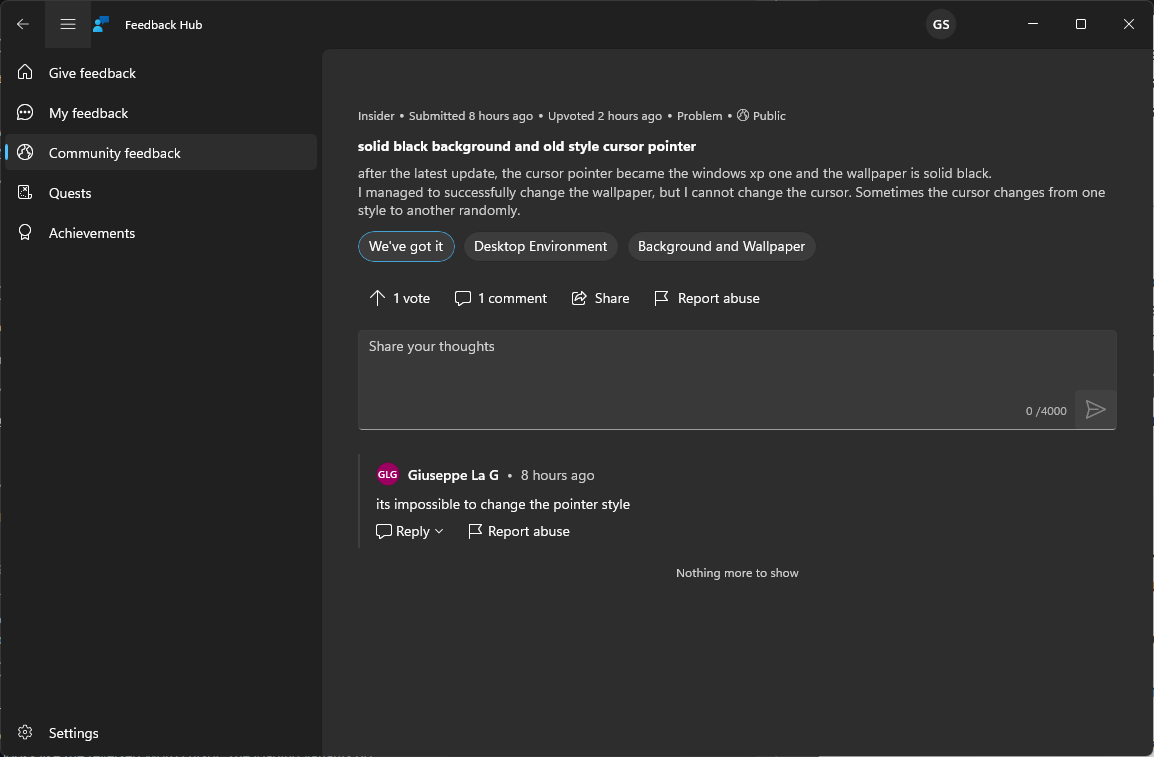Select Community feedback in sidebar
1154x757 pixels.
pos(161,152)
